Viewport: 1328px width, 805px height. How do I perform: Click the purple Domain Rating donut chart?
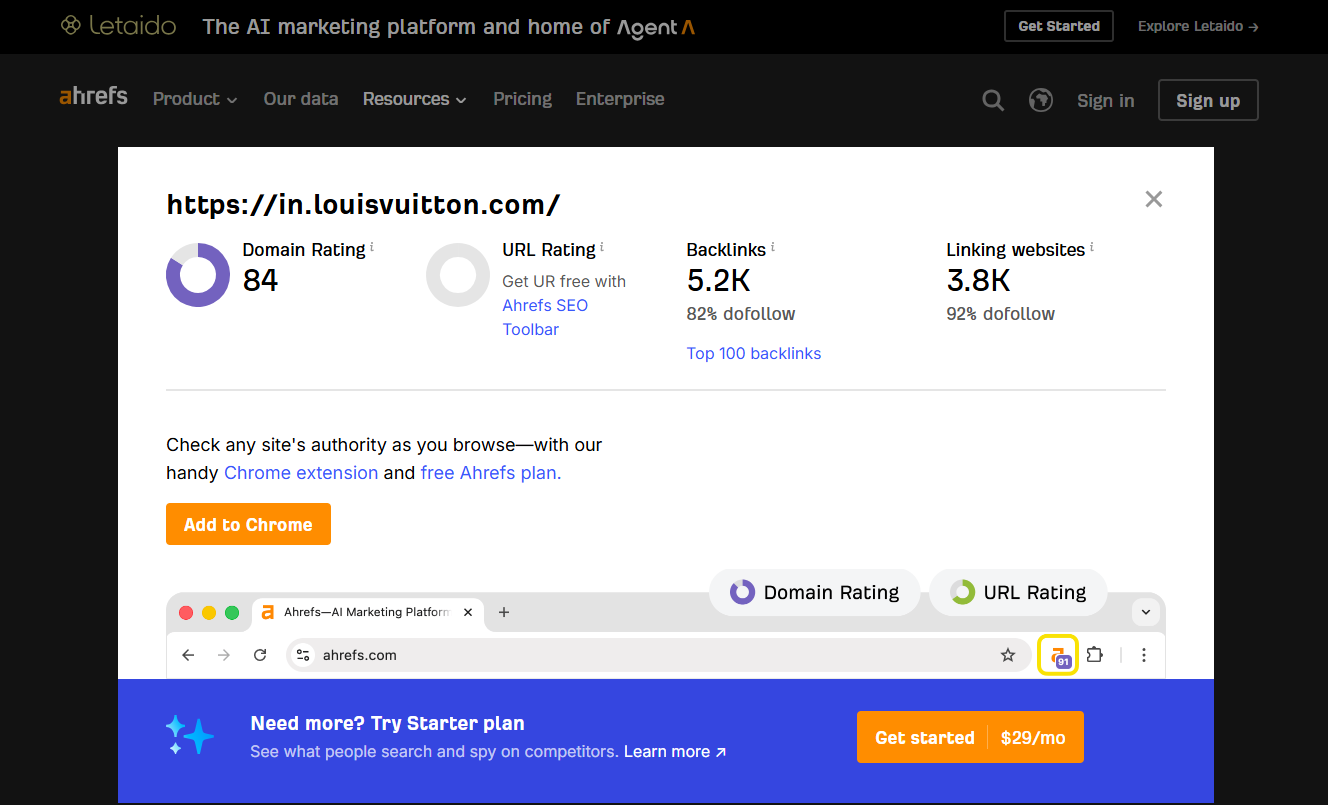[x=198, y=275]
